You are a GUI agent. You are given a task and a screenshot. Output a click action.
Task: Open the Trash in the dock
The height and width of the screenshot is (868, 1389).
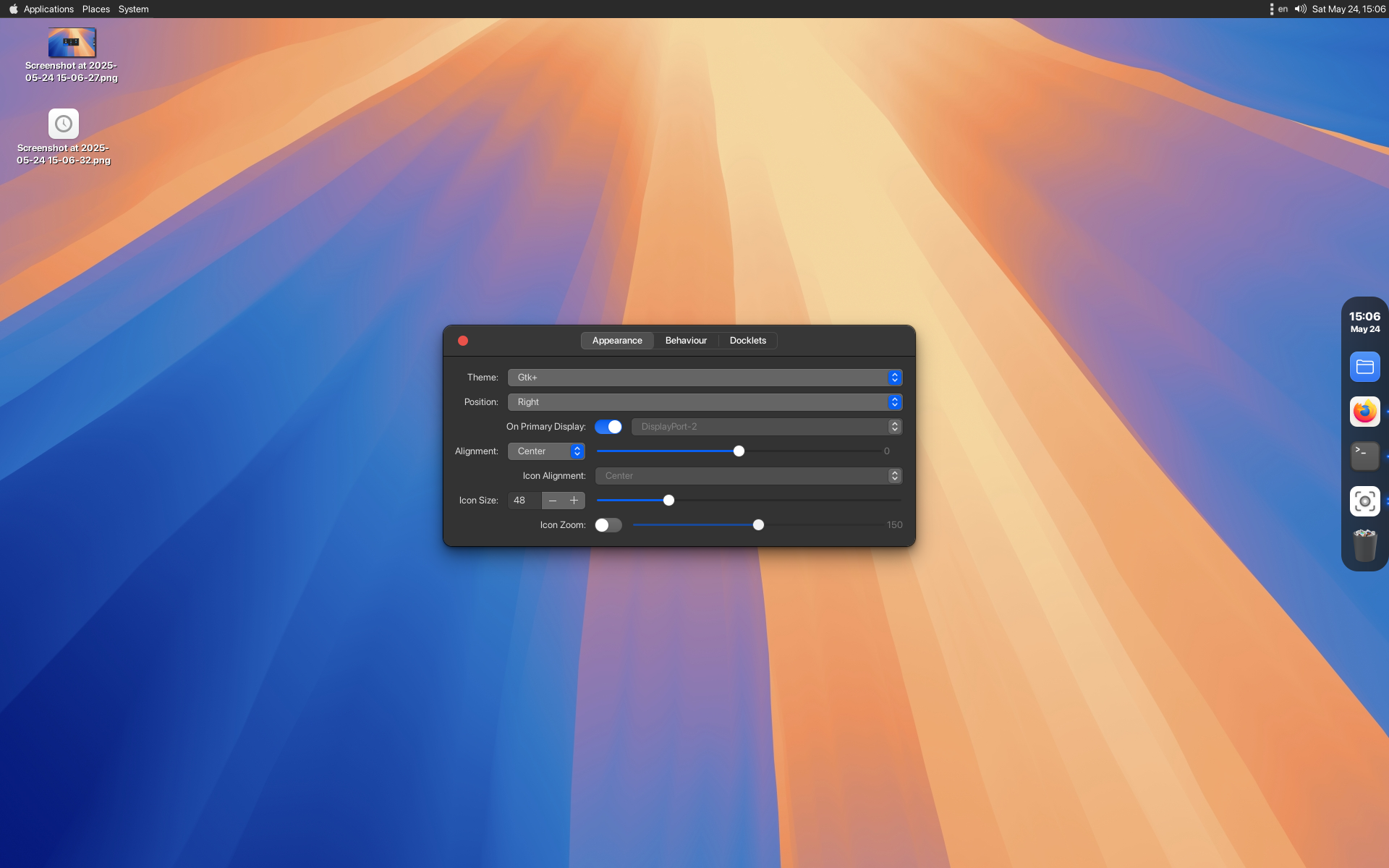pyautogui.click(x=1364, y=545)
